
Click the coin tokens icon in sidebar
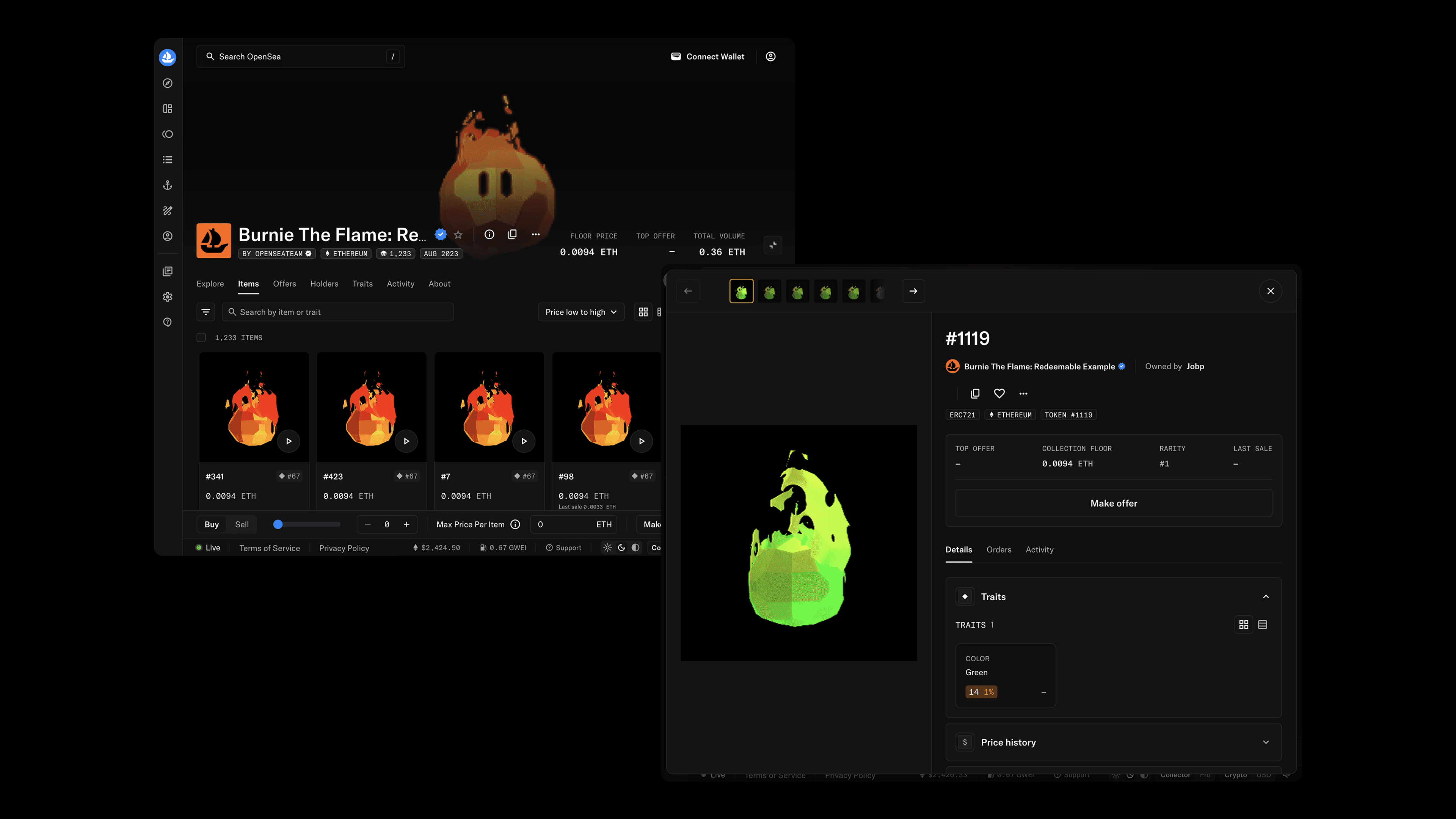pyautogui.click(x=167, y=134)
